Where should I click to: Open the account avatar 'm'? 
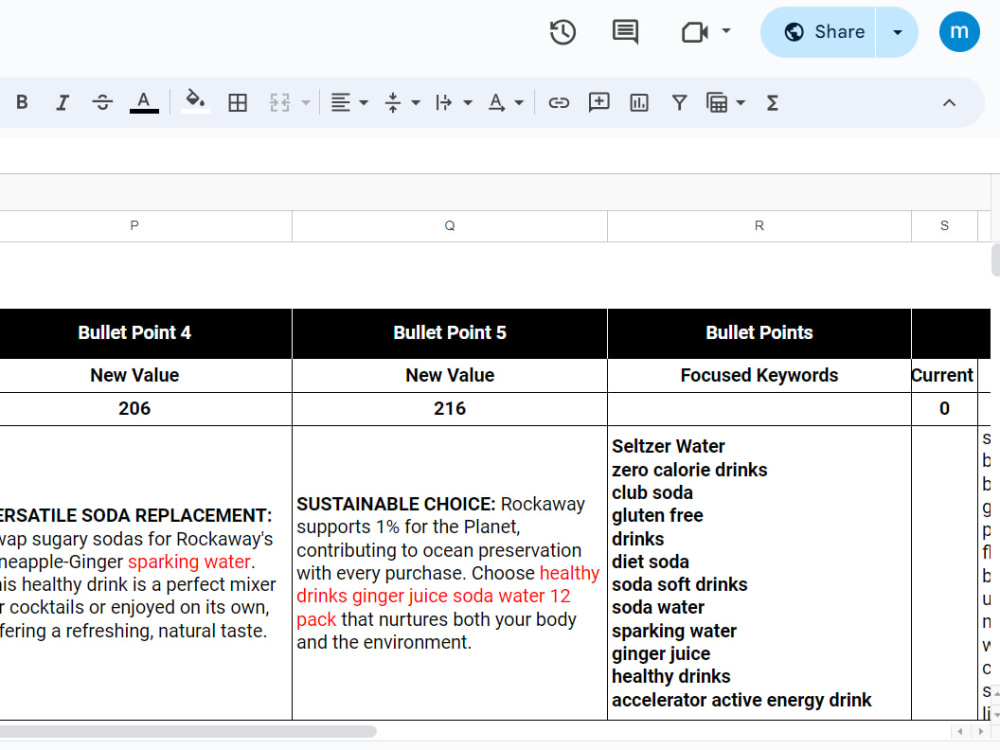959,31
